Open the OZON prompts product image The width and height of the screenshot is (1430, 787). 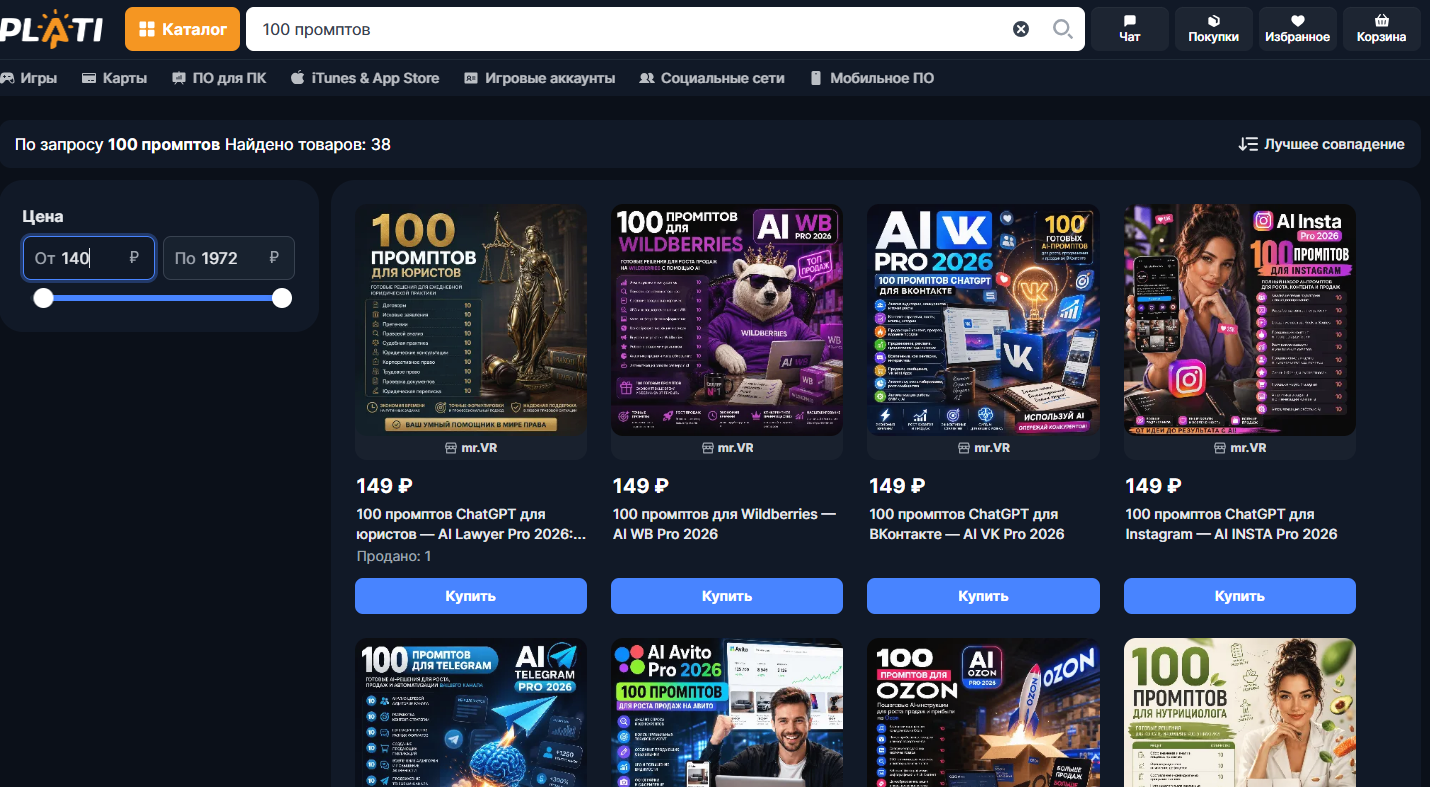coord(983,712)
